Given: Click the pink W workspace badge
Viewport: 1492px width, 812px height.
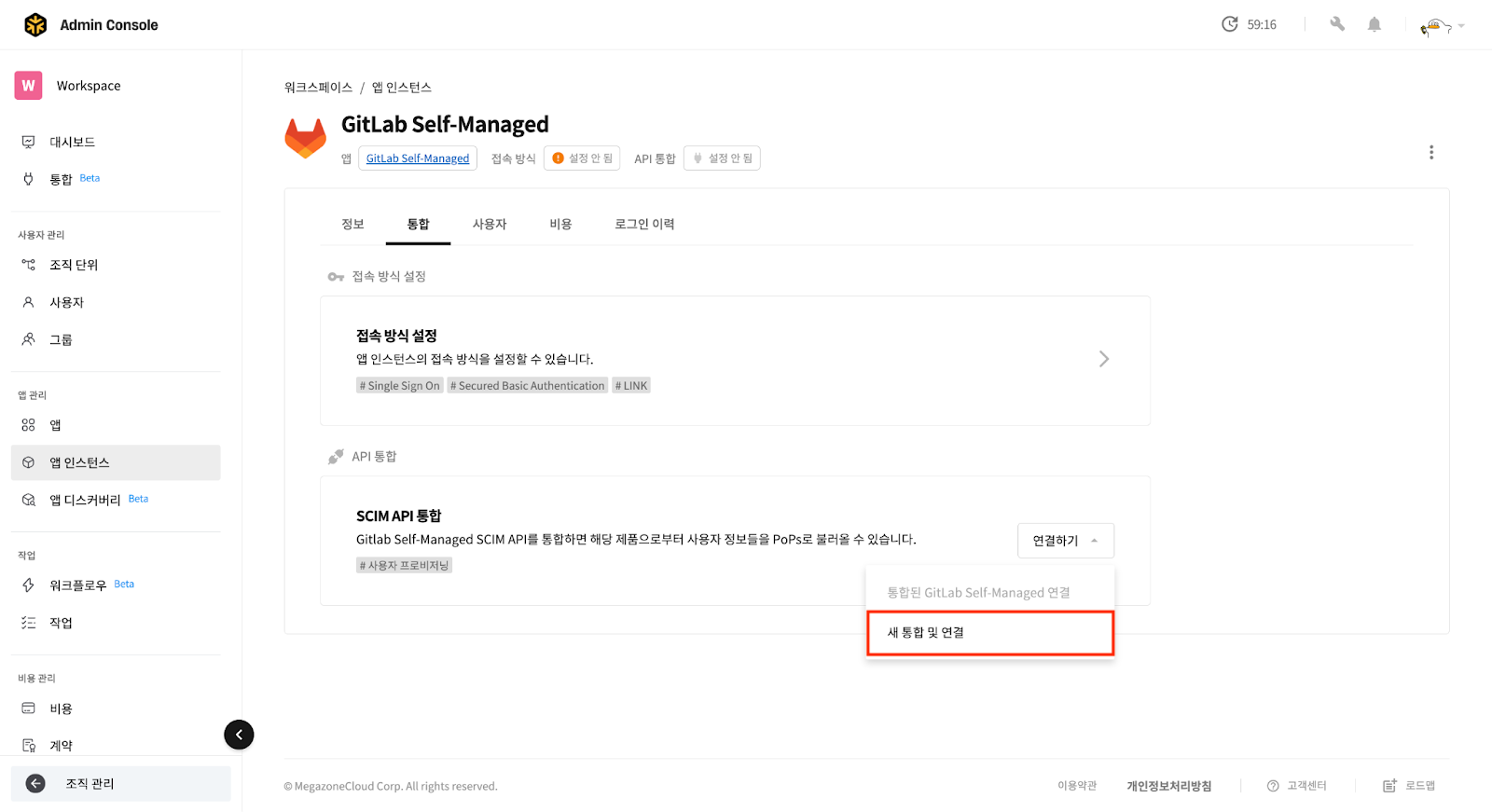Looking at the screenshot, I should (x=29, y=85).
